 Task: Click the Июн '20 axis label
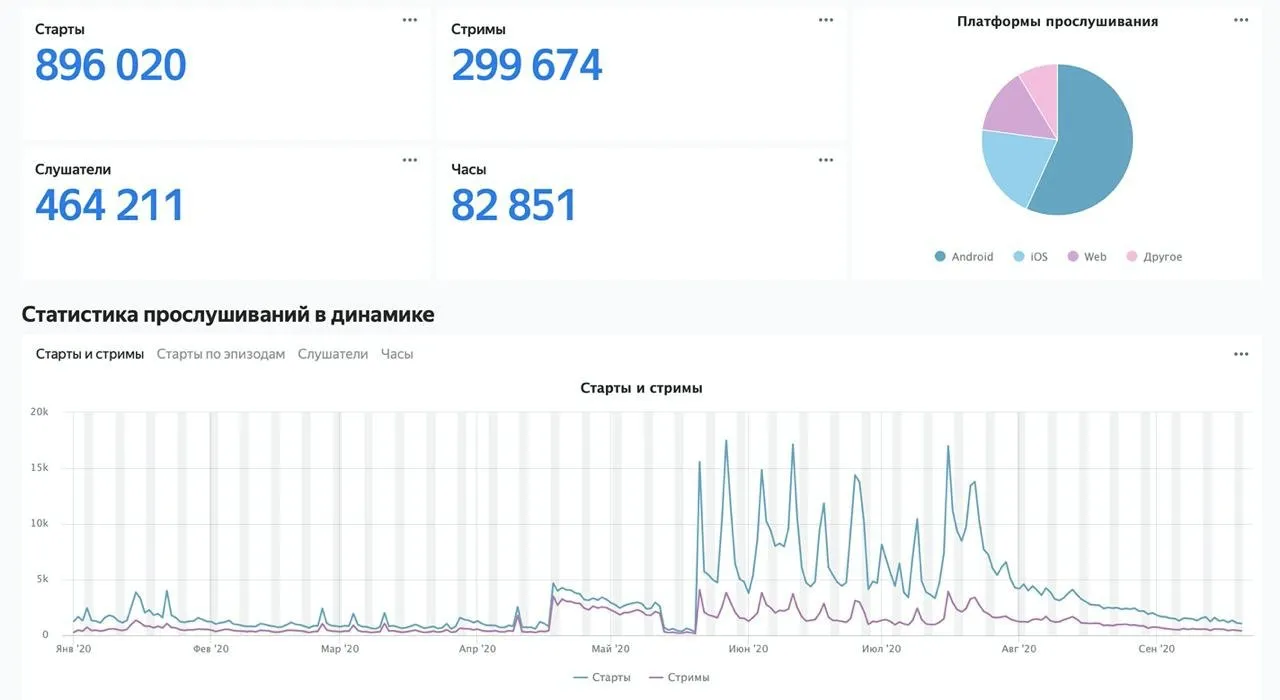tap(748, 649)
